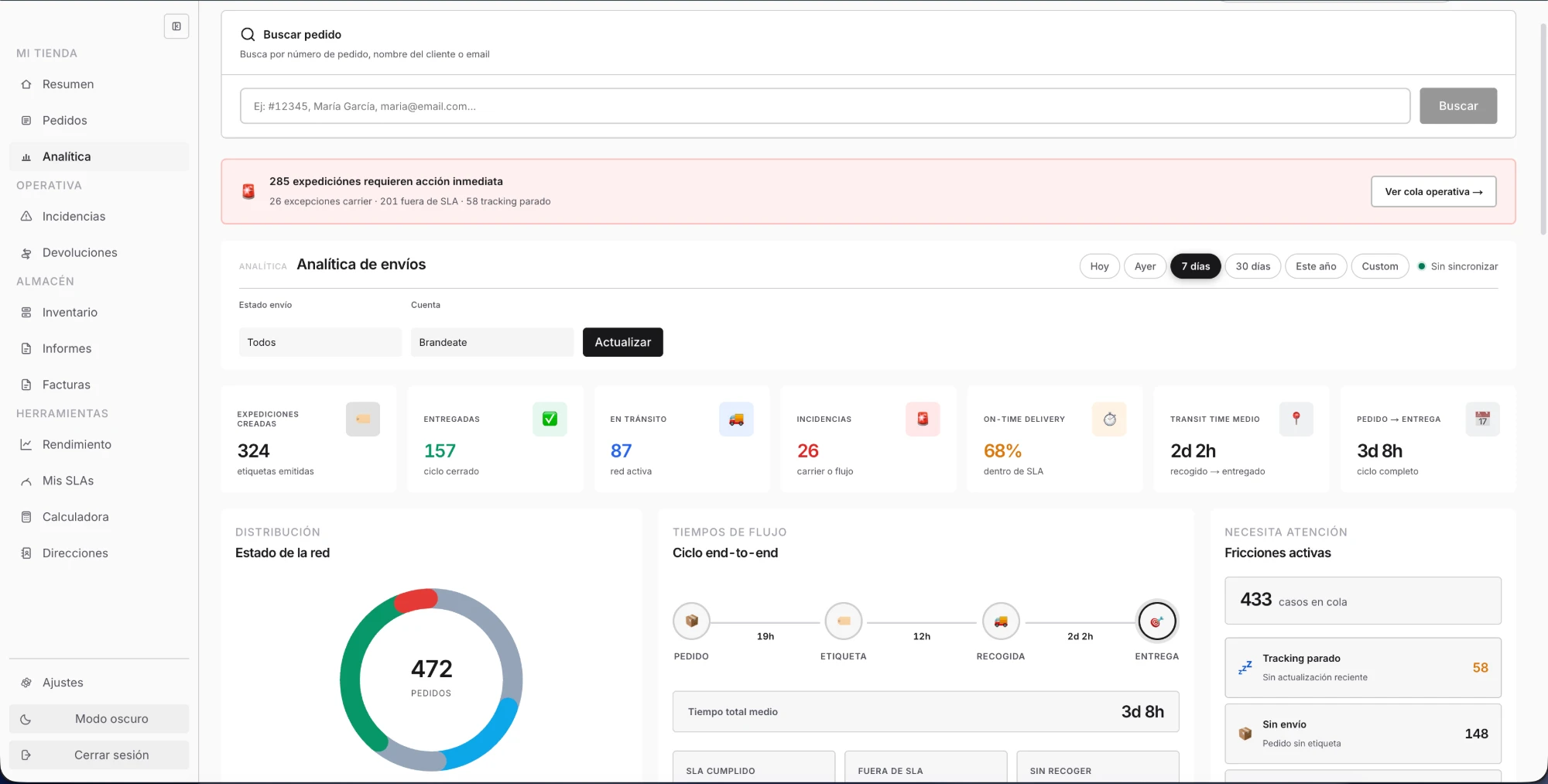Select the Hoy period filter

click(x=1099, y=266)
